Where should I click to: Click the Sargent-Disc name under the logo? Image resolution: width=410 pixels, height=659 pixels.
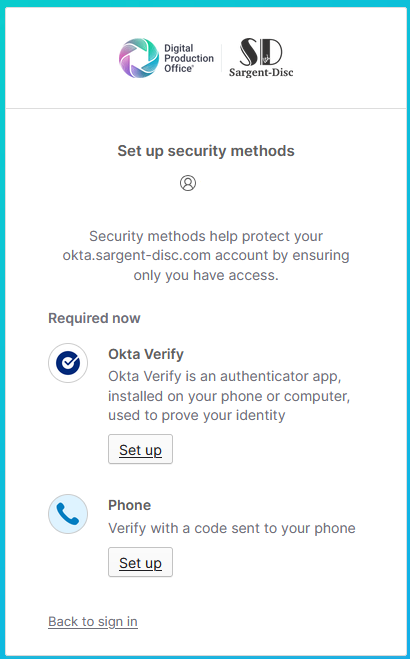pos(261,72)
